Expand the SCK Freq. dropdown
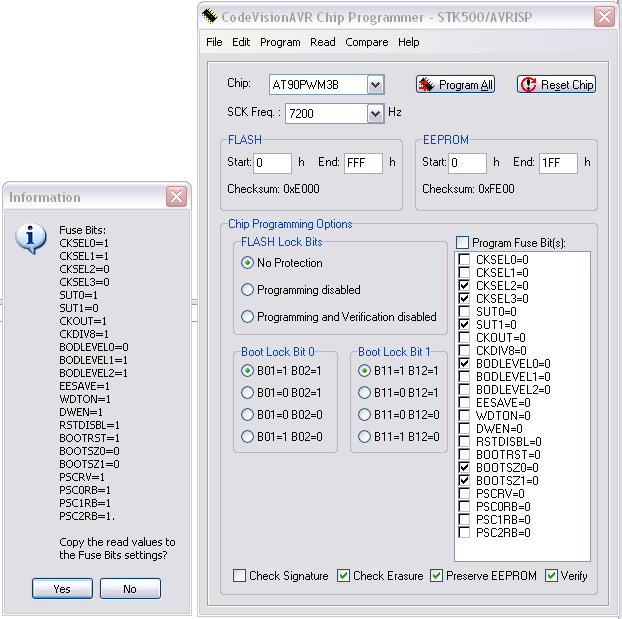622x619 pixels. [375, 114]
